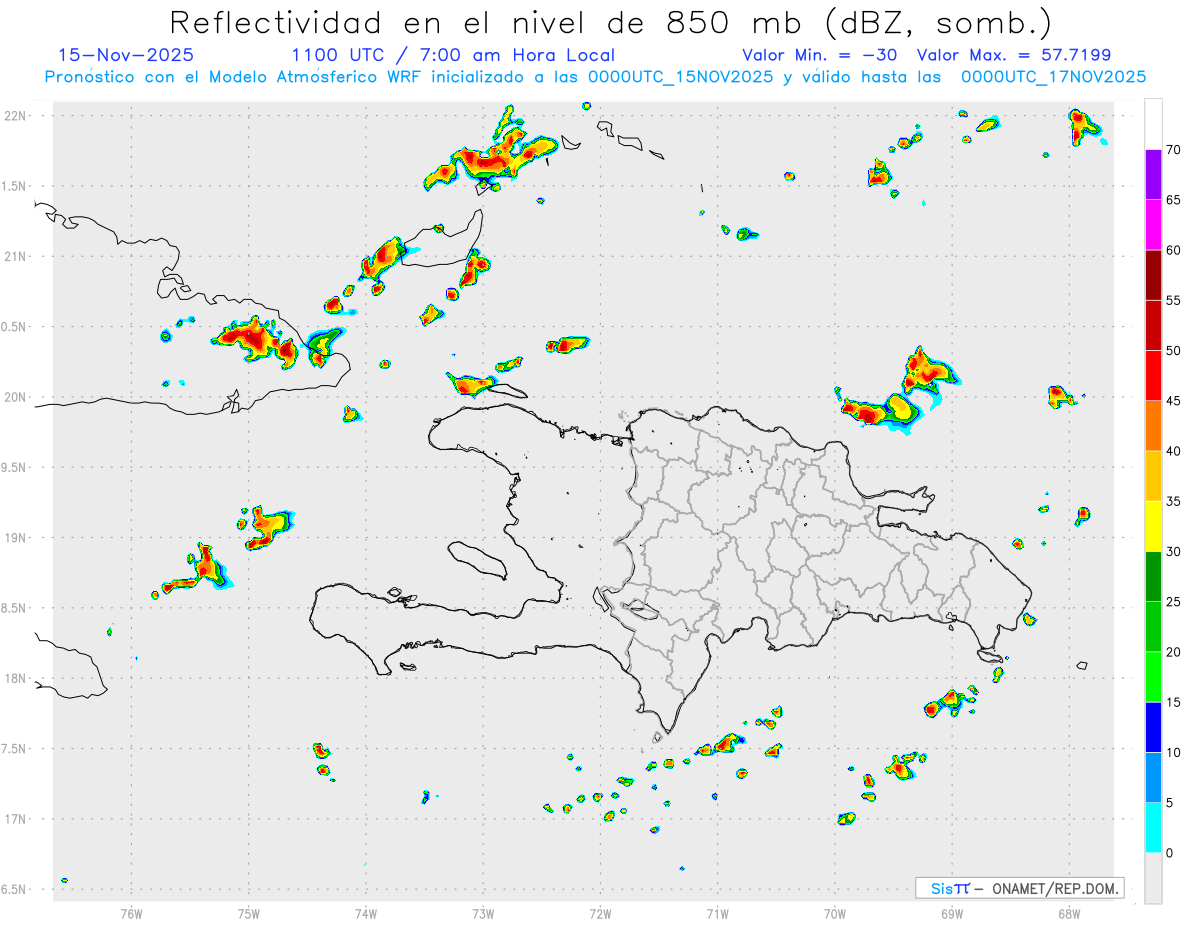The height and width of the screenshot is (927, 1200).
Task: Click the 'Valor Min. = -30' text
Action: click(819, 55)
